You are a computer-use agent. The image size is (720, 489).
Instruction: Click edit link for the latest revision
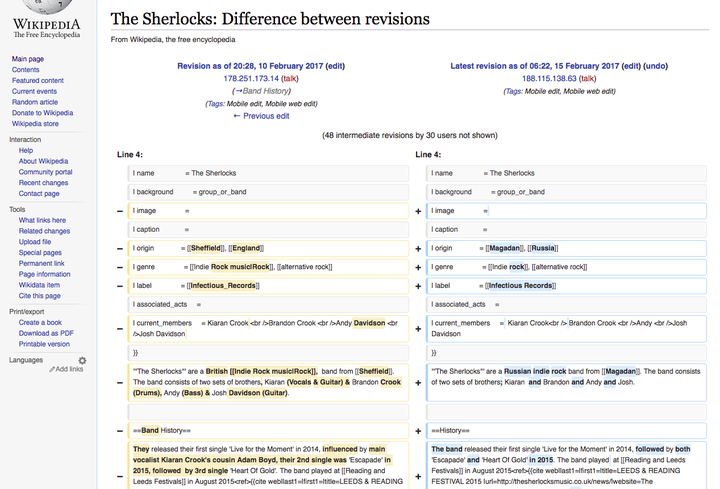(631, 66)
